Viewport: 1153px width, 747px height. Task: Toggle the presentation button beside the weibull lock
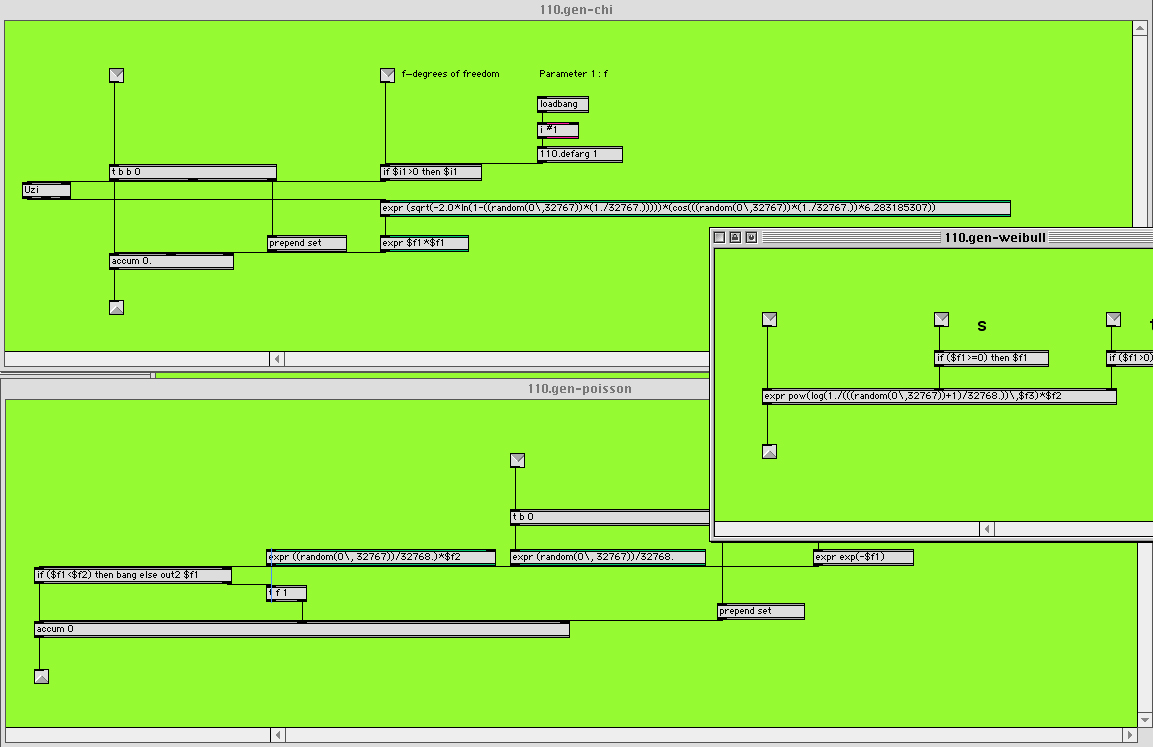coord(751,237)
